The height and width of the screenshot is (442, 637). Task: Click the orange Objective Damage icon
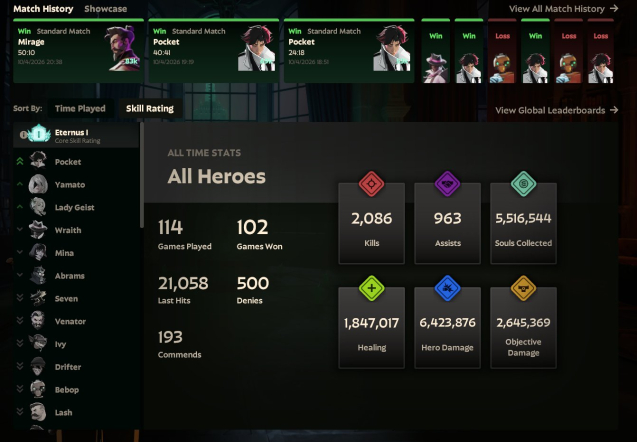(523, 288)
